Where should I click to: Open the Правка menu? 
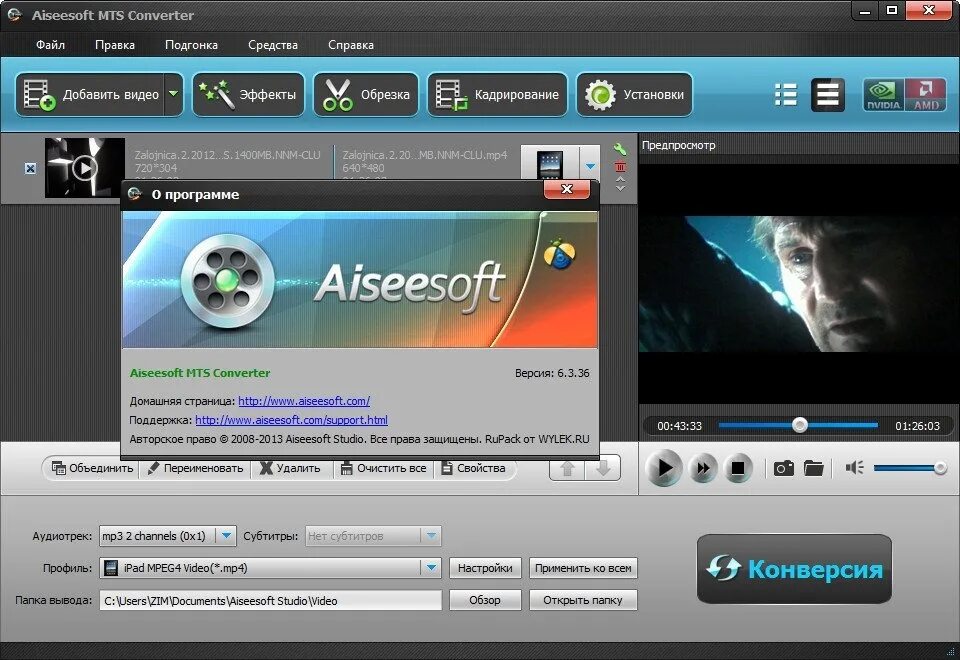tap(114, 45)
